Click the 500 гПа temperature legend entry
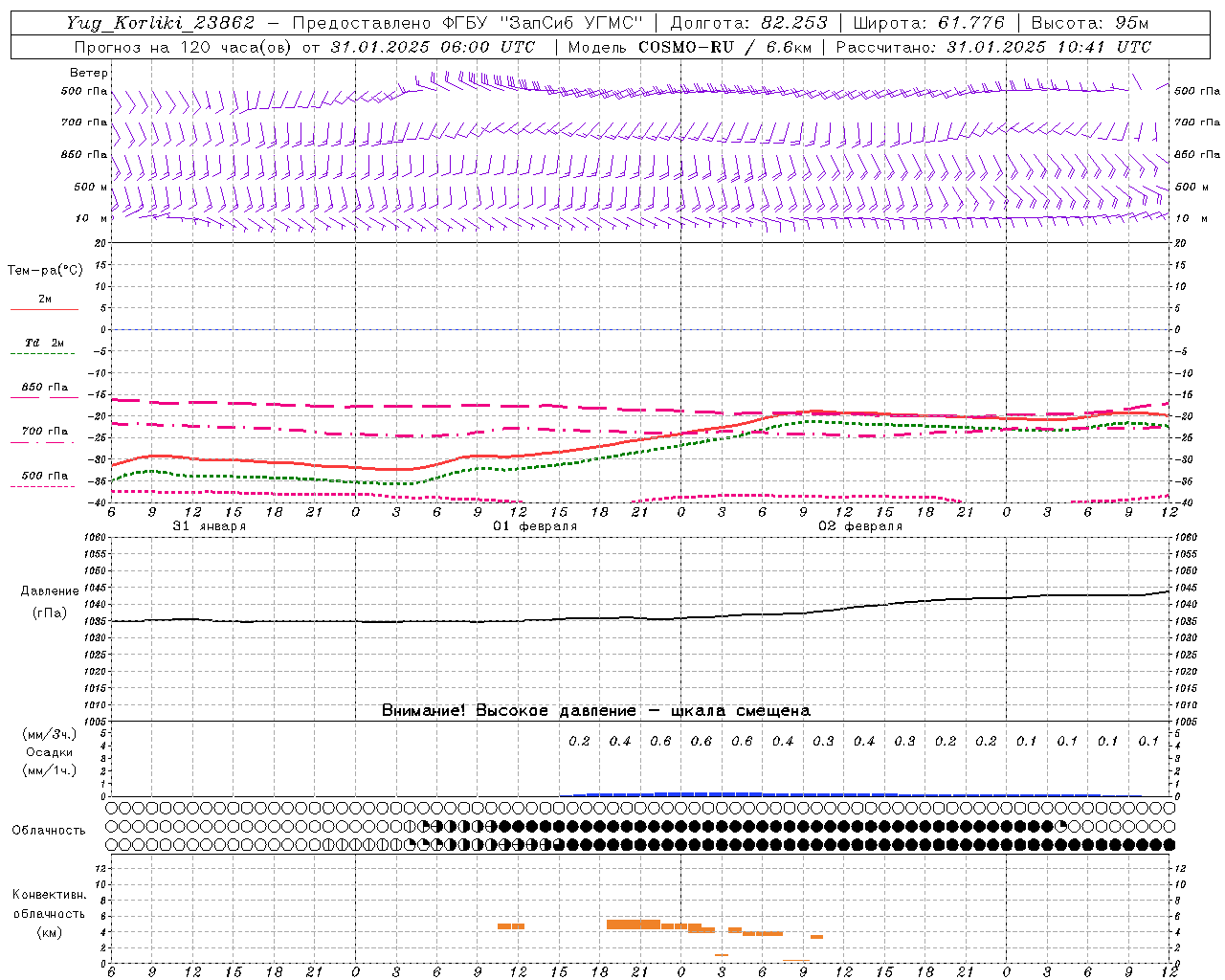The width and height of the screenshot is (1225, 980). (44, 476)
